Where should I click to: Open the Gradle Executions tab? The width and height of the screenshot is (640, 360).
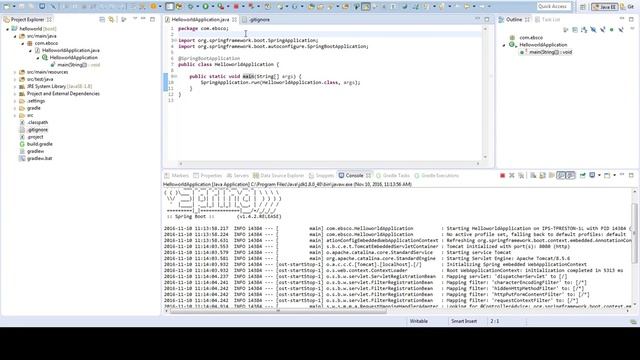coord(437,176)
